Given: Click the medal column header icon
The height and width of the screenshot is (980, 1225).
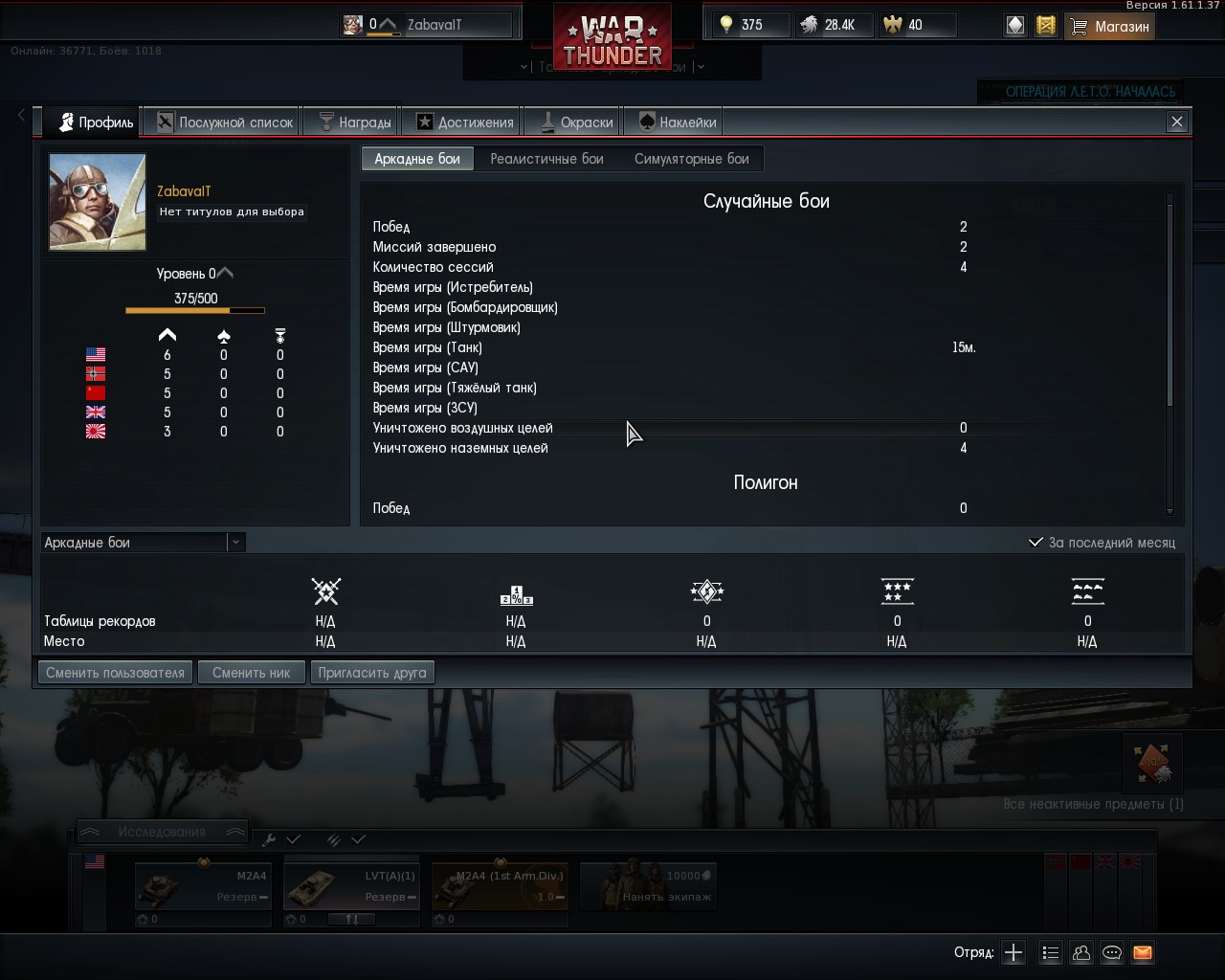Looking at the screenshot, I should click(280, 336).
